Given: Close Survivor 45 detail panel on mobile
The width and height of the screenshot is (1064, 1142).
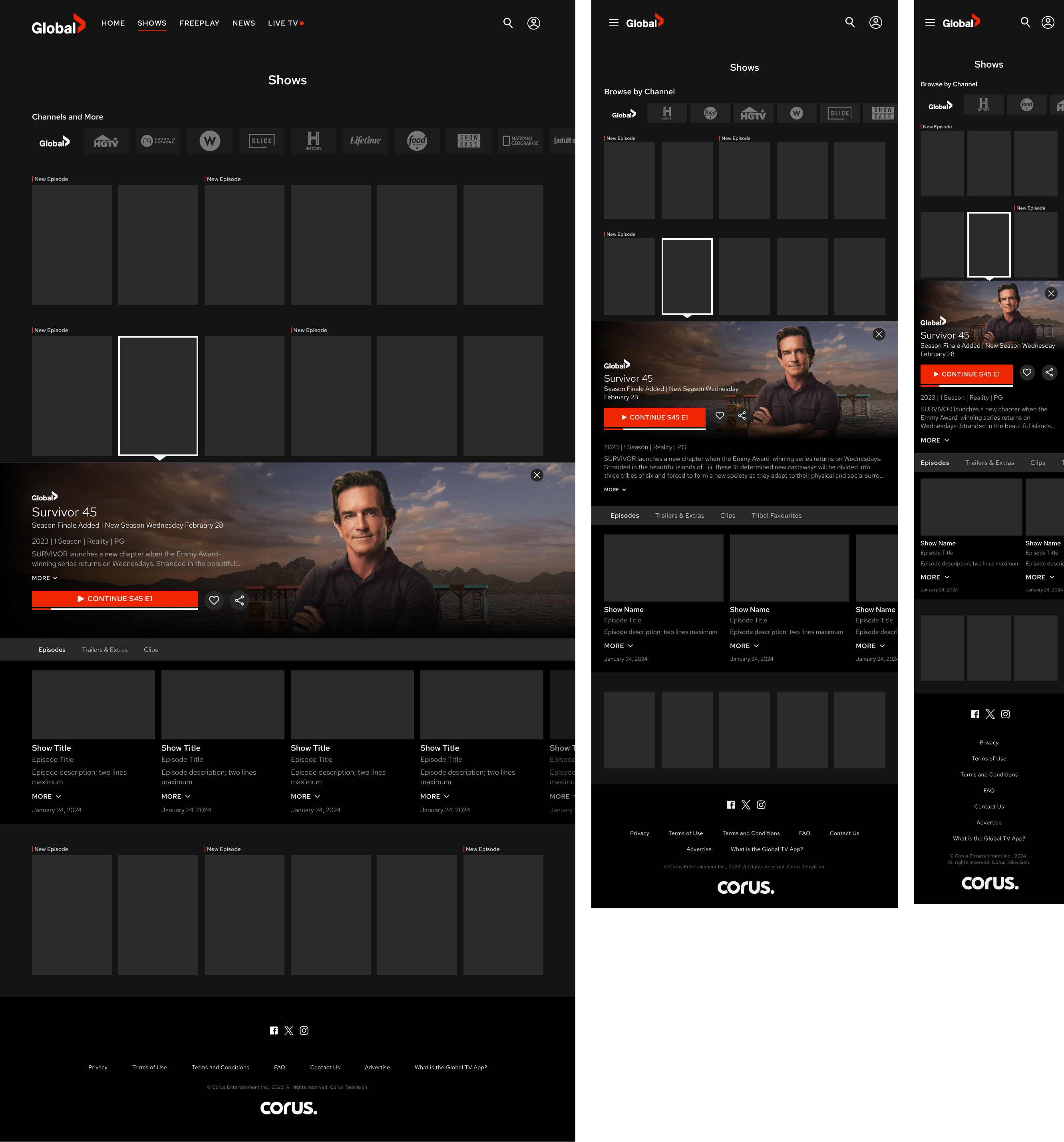Looking at the screenshot, I should (x=1051, y=293).
